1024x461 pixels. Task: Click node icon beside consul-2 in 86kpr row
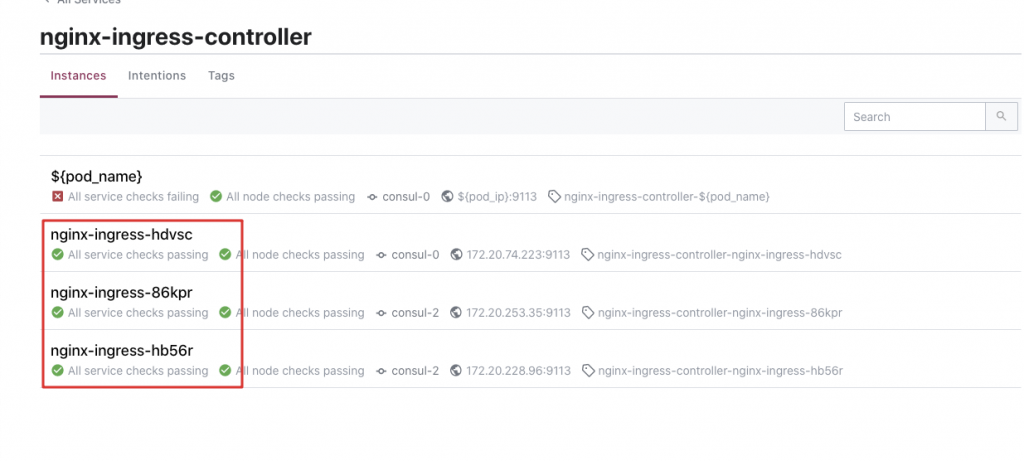[382, 313]
